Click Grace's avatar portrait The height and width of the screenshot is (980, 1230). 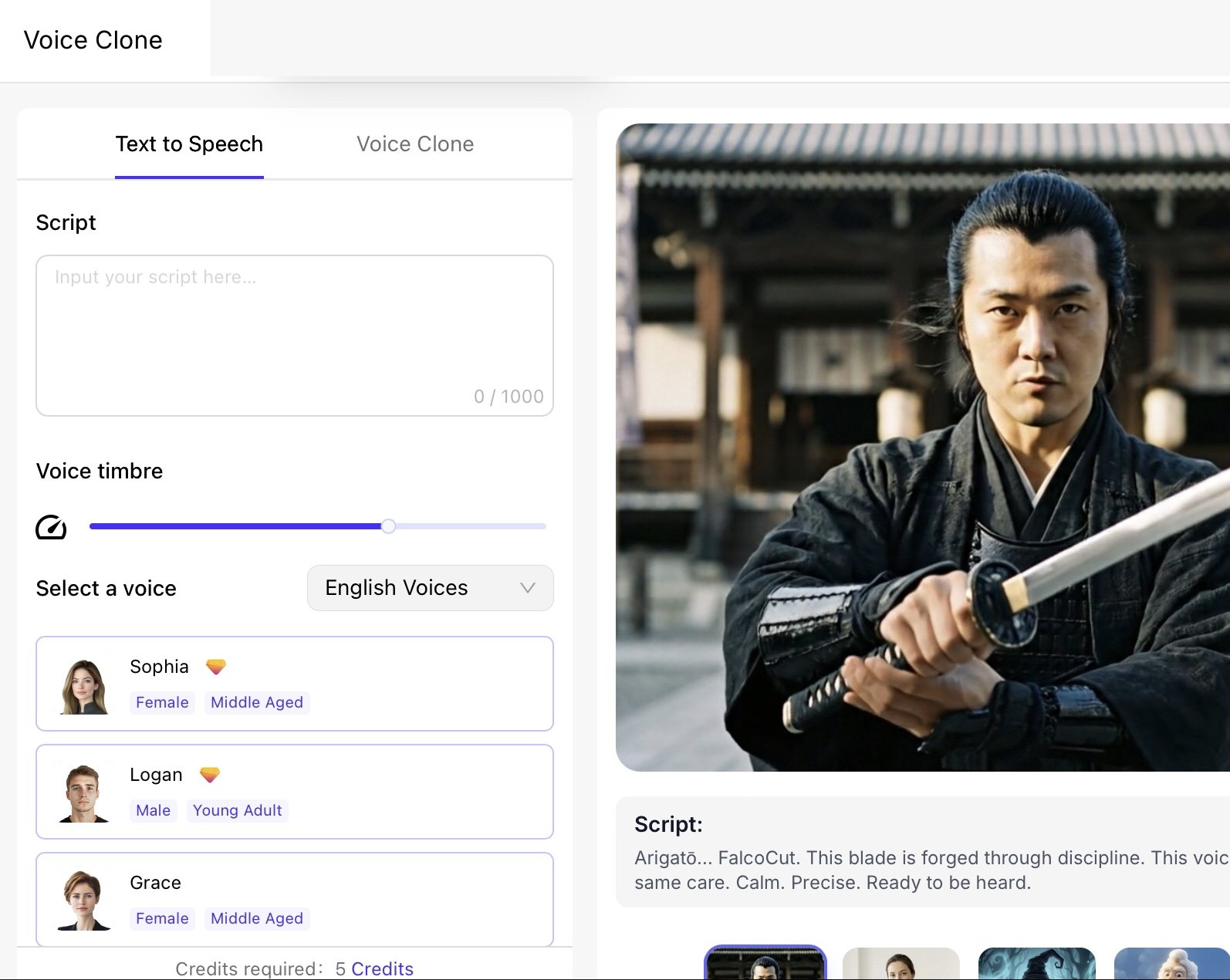(84, 901)
